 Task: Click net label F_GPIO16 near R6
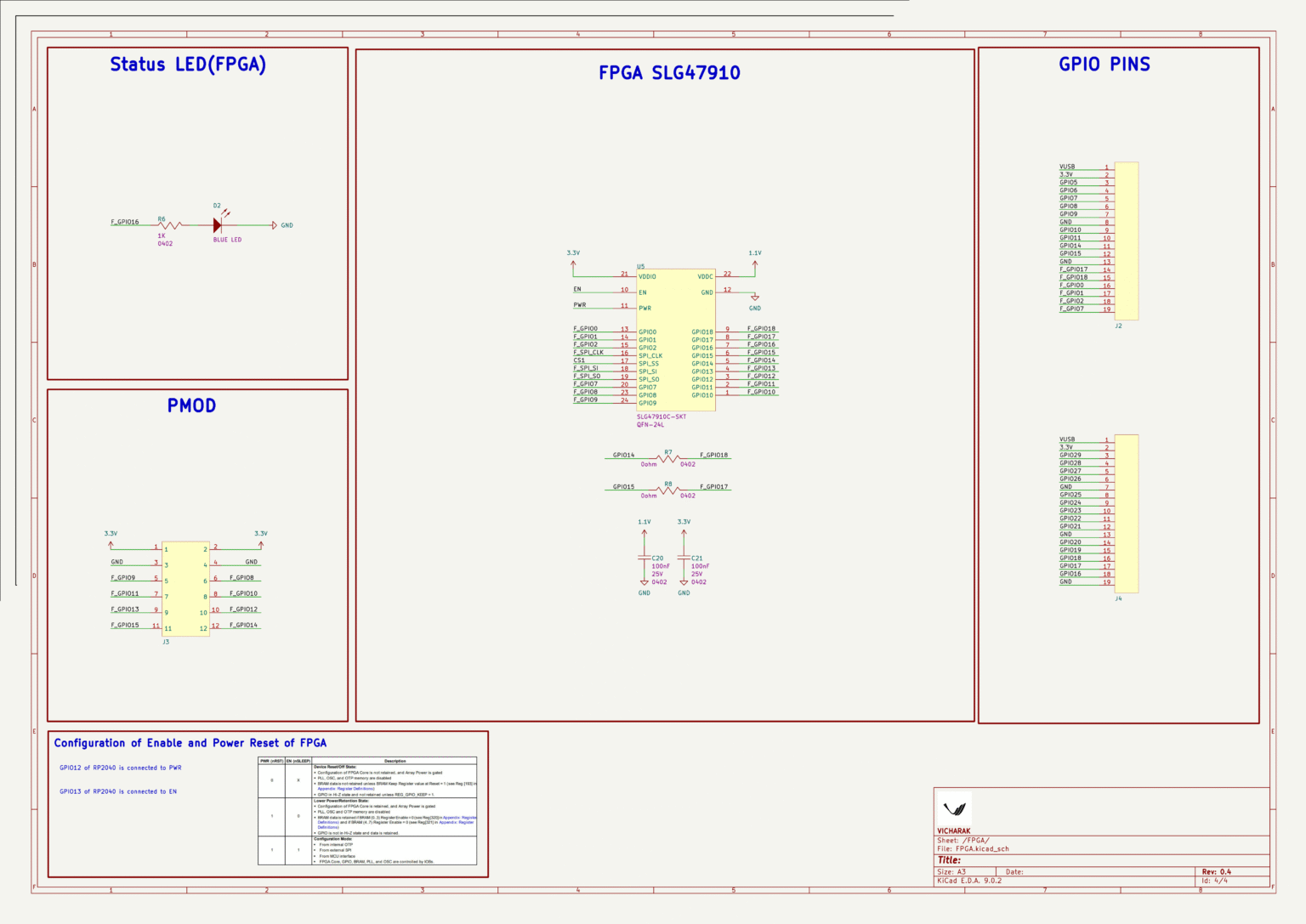[x=124, y=223]
